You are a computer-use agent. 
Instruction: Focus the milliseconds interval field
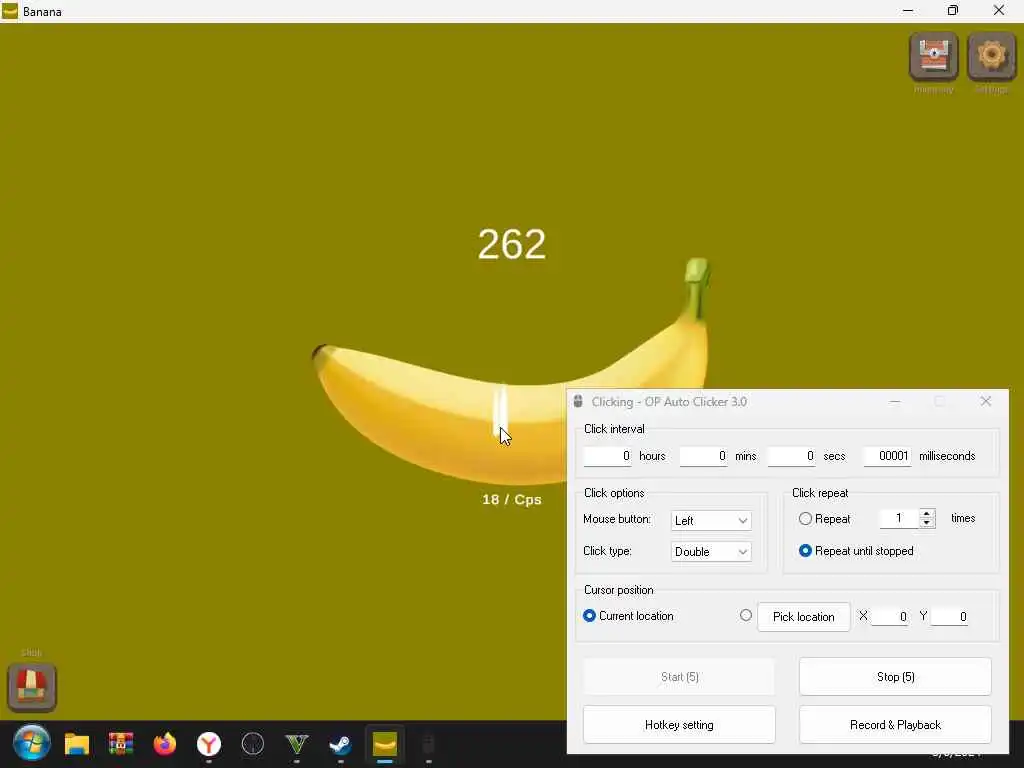(x=888, y=456)
